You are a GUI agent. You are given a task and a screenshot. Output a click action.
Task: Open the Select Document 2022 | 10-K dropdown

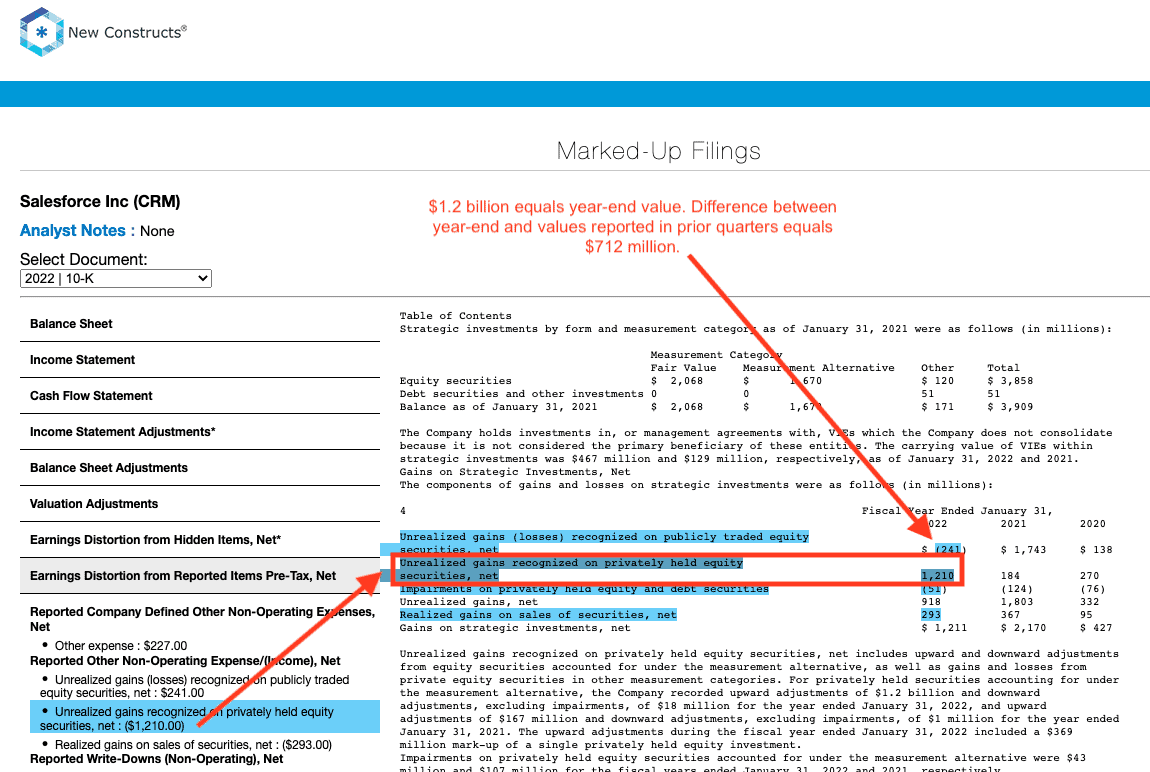[x=116, y=279]
